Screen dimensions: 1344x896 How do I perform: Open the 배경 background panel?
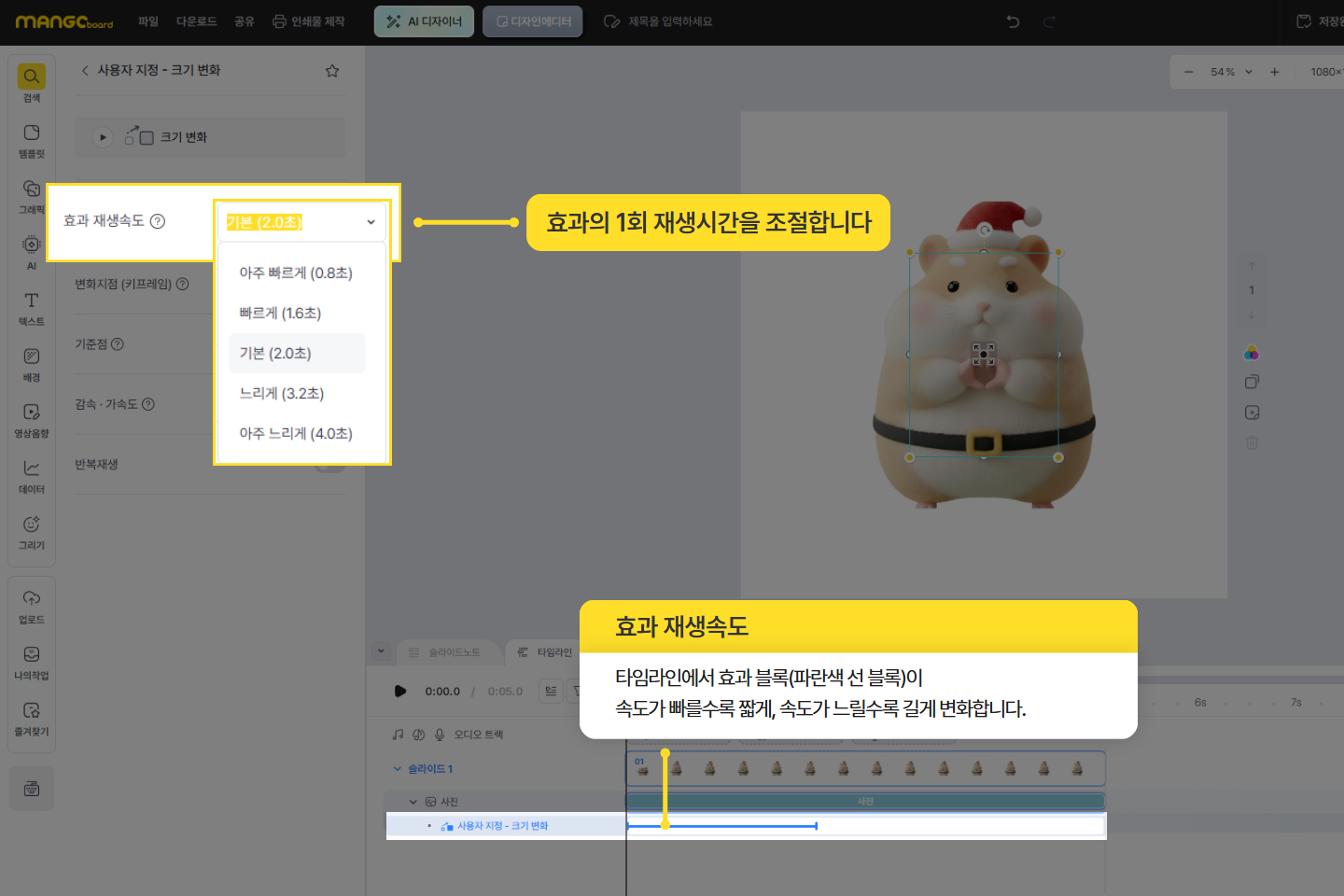[32, 363]
